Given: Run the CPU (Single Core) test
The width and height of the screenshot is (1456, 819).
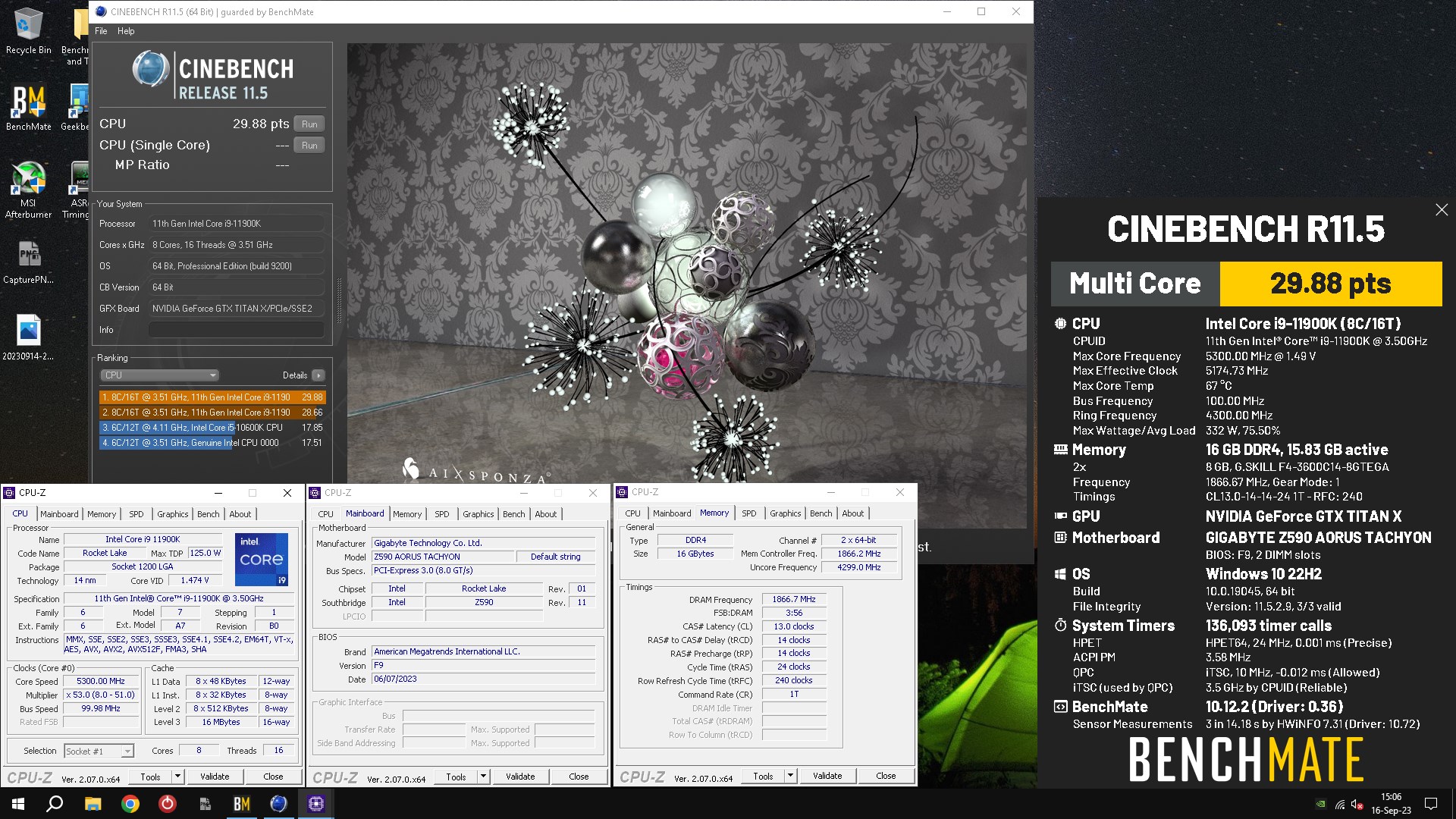Looking at the screenshot, I should pos(309,145).
